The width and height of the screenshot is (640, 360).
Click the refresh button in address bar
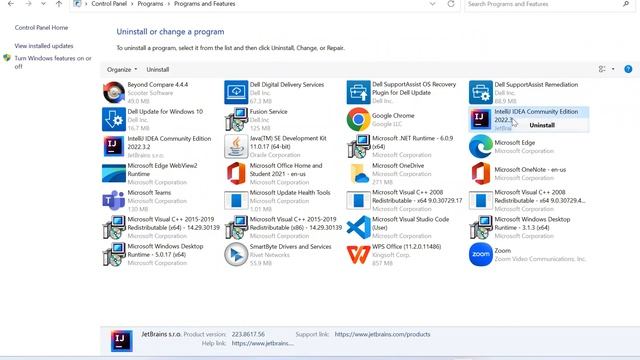(x=451, y=4)
